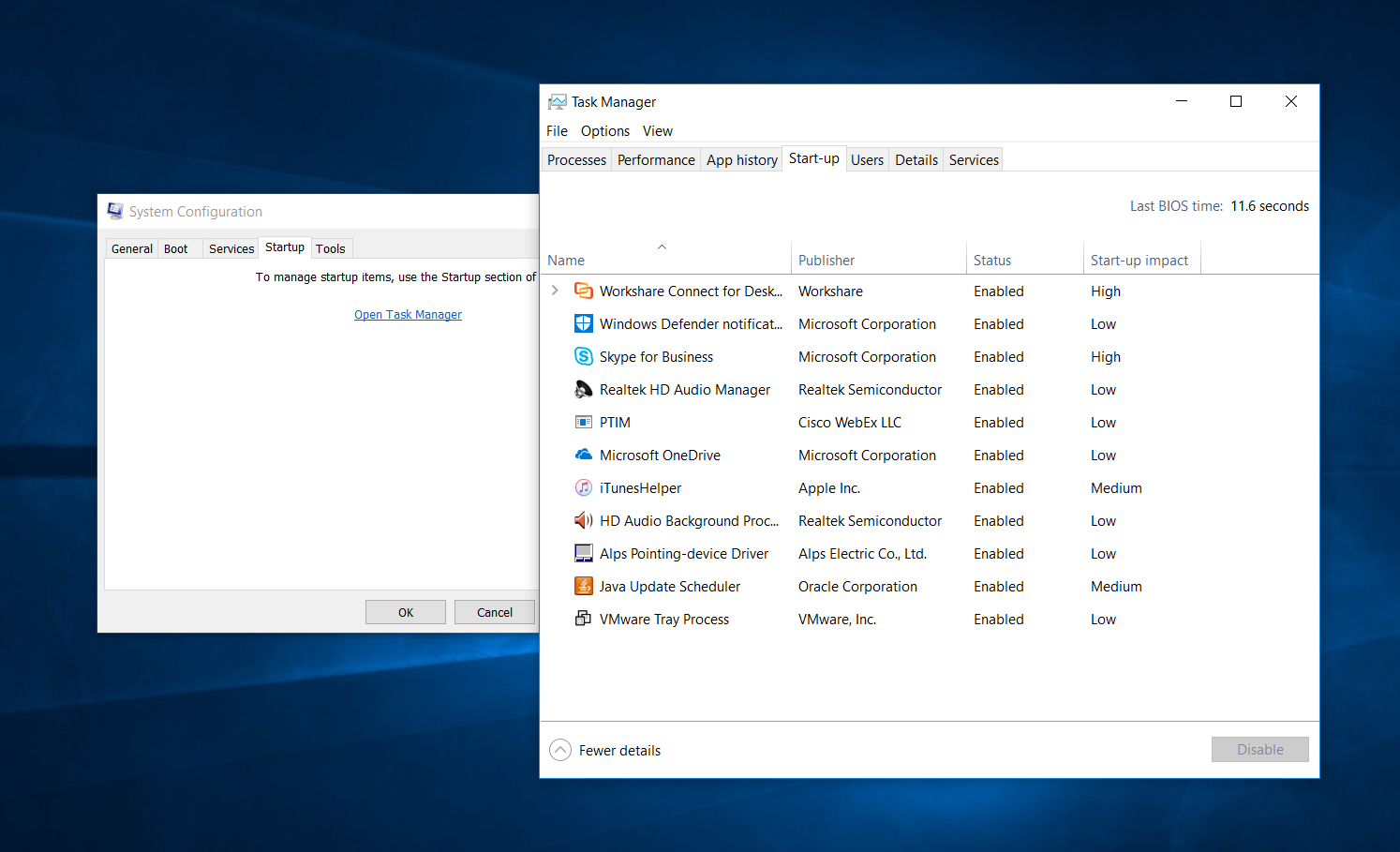Click the sort arrow above Name column
1400x852 pixels.
pos(662,247)
